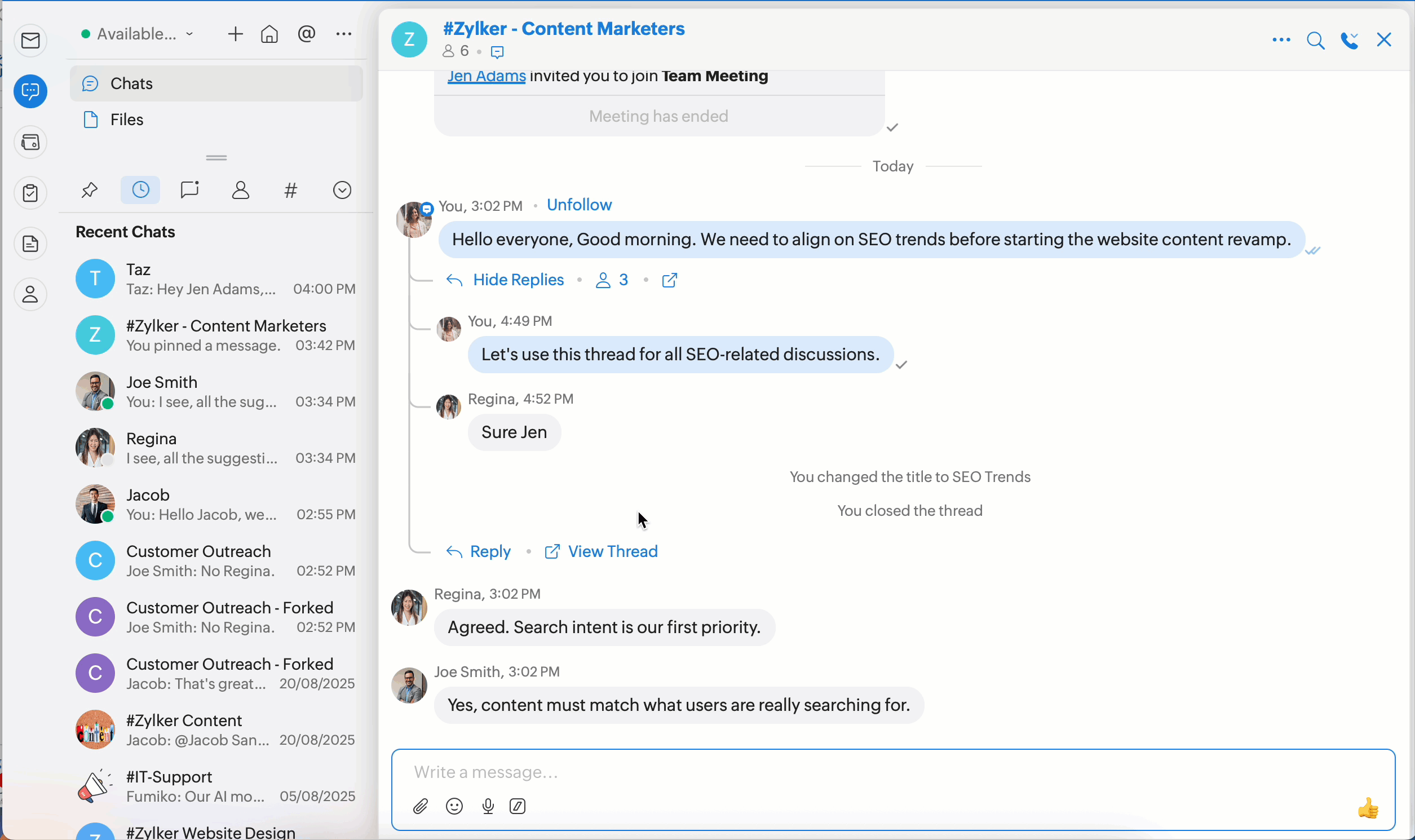Hide Replies of the SEO thread
The height and width of the screenshot is (840, 1415).
(x=518, y=280)
